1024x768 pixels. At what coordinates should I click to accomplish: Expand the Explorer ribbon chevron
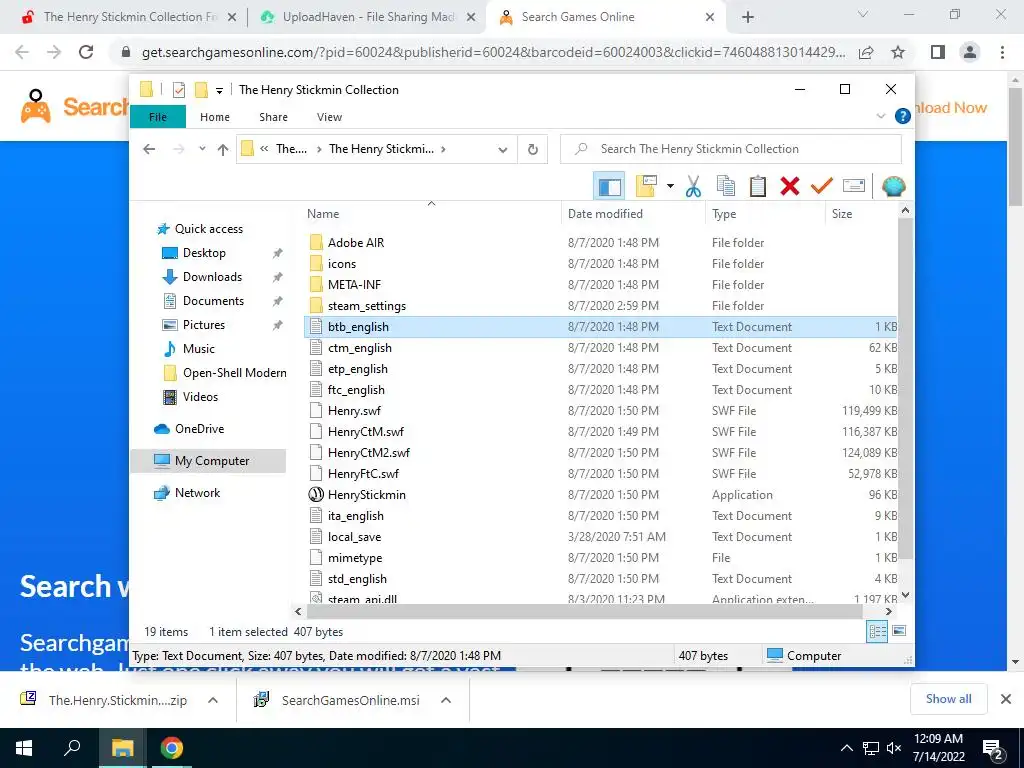[x=880, y=116]
